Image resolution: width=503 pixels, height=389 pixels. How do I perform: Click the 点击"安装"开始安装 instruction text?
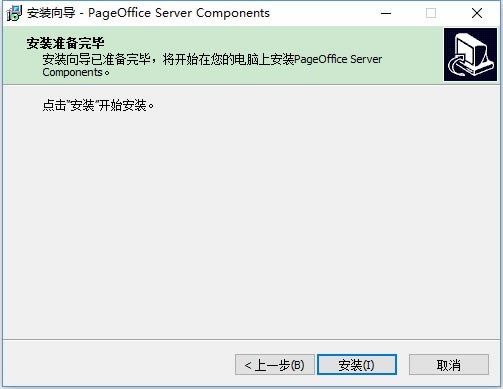(x=98, y=106)
